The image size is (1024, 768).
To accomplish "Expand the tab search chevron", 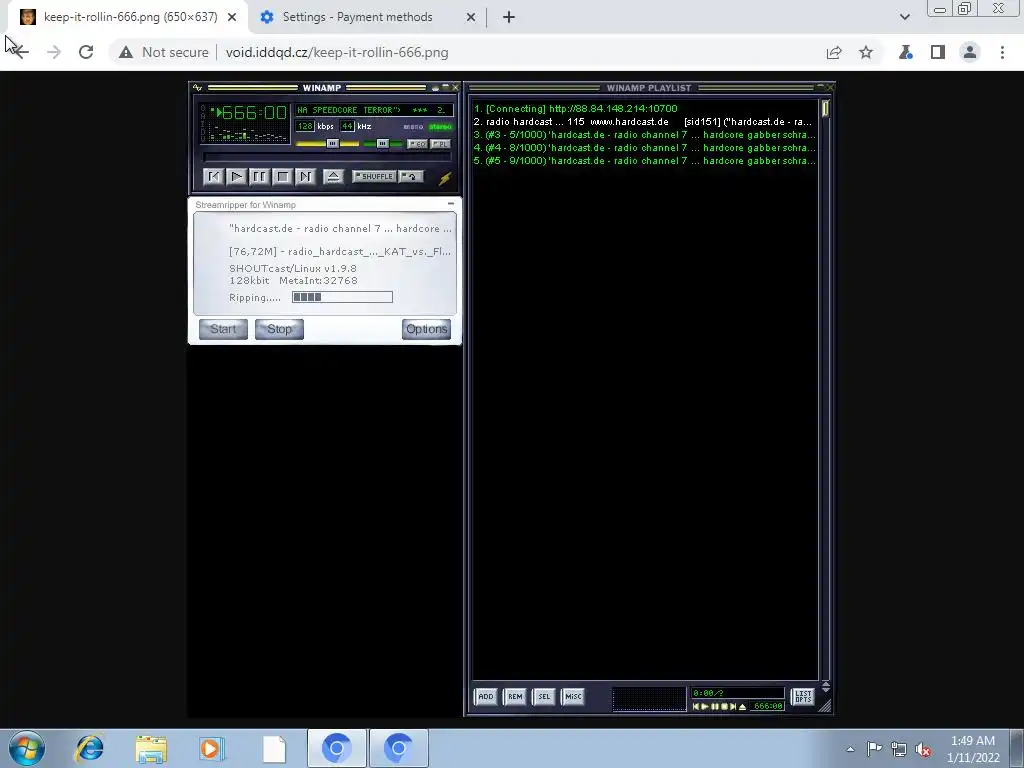I will 904,17.
